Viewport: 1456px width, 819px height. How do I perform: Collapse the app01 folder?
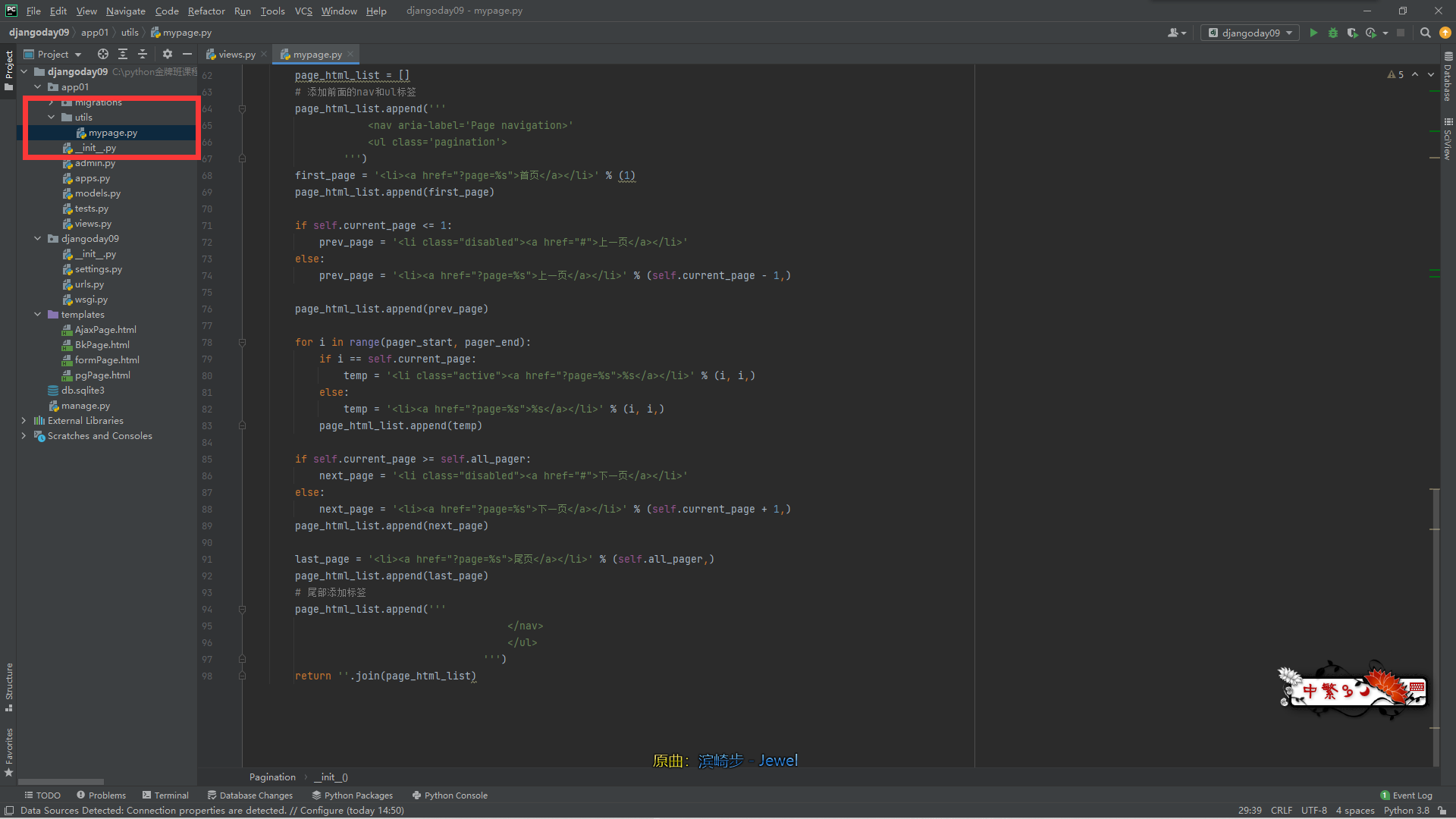[38, 86]
